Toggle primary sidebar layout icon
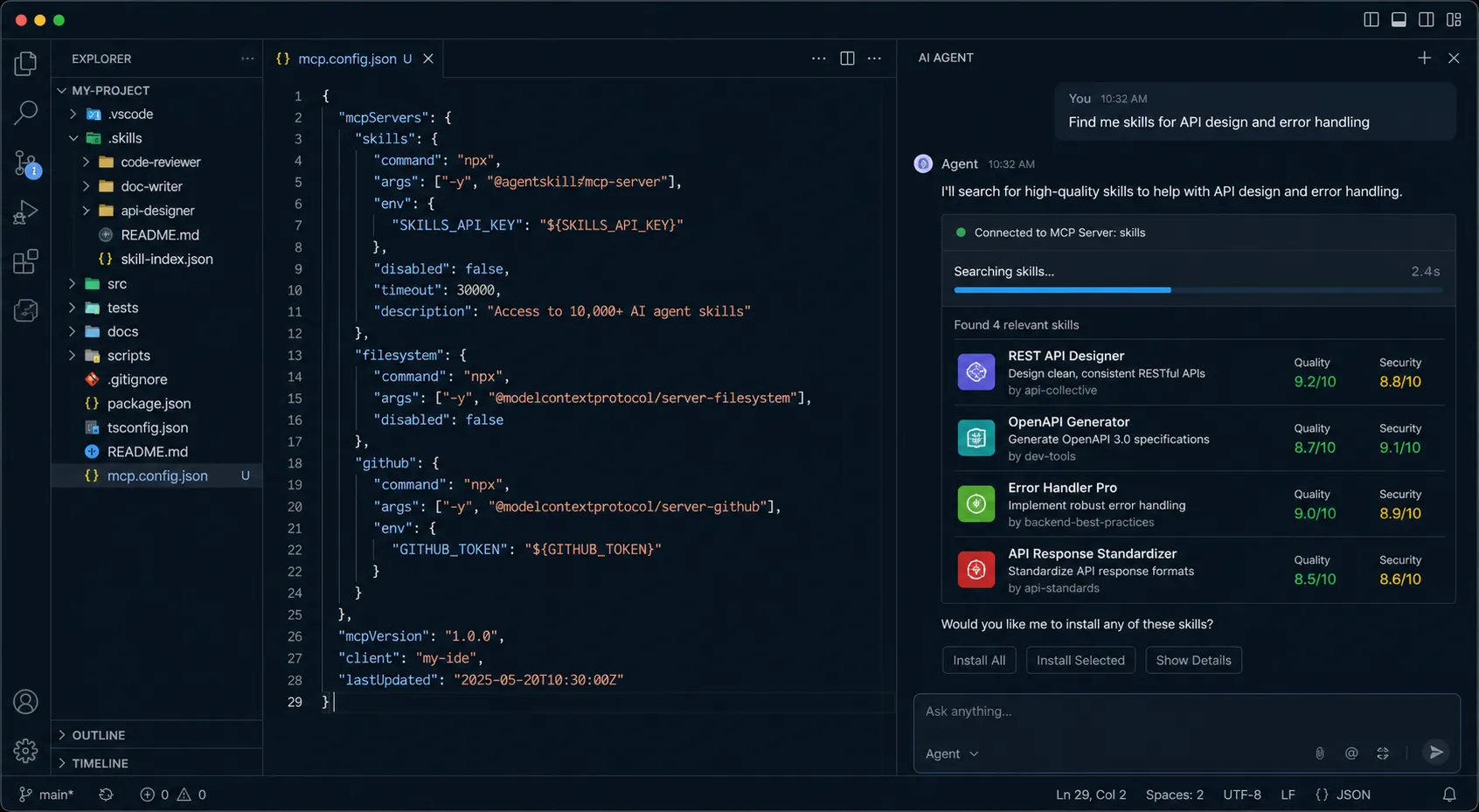This screenshot has width=1479, height=812. [1371, 19]
